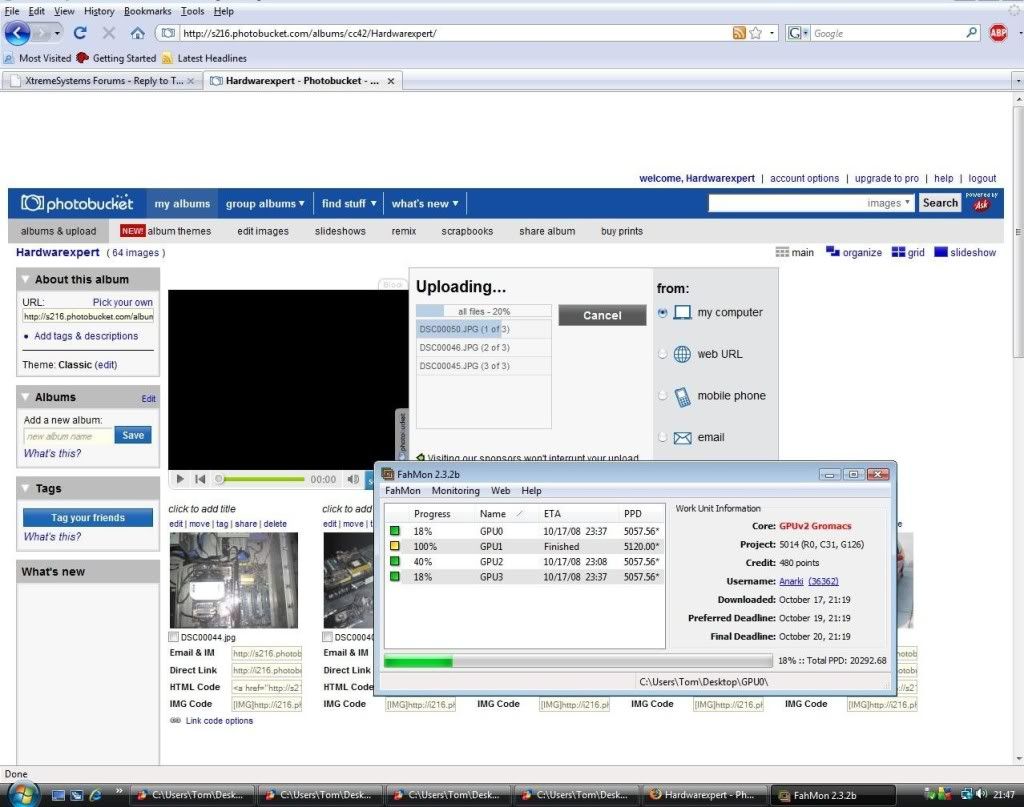
Task: Select 'email' upload source radio
Action: pyautogui.click(x=662, y=437)
